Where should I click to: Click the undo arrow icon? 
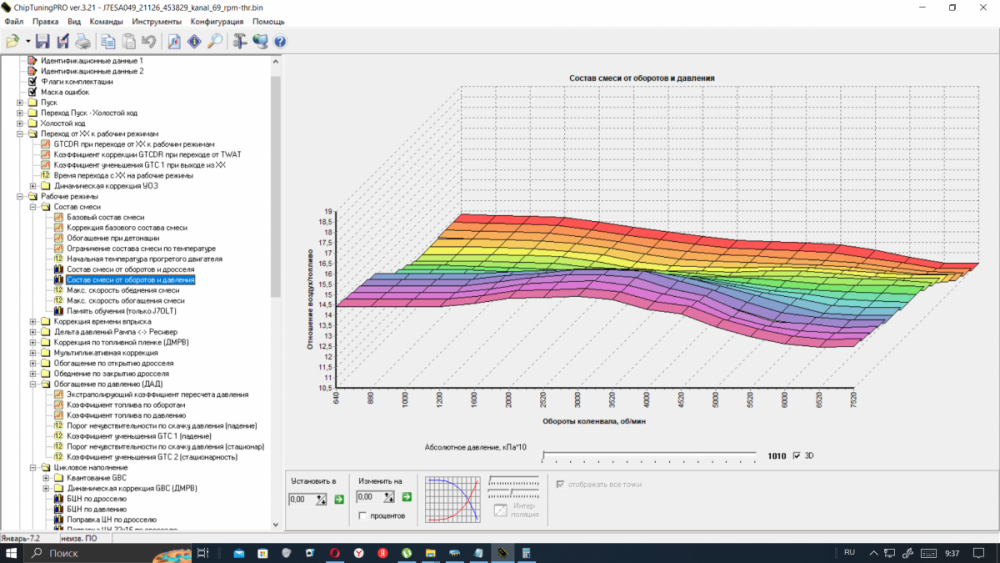tap(149, 41)
